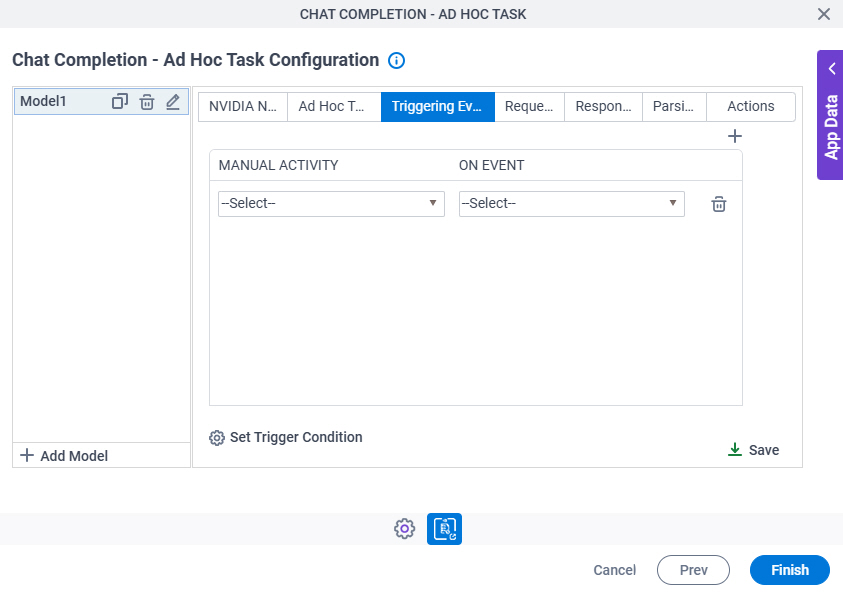Open the bottom gear settings icon
843x592 pixels.
pos(404,529)
